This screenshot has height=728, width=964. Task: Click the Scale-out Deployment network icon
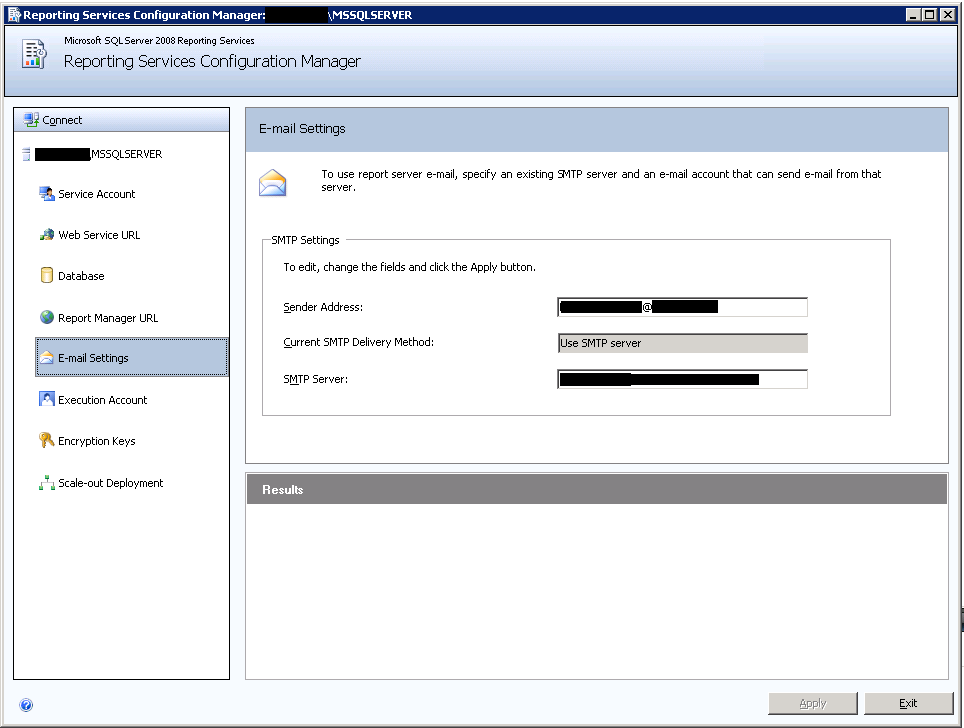[47, 483]
